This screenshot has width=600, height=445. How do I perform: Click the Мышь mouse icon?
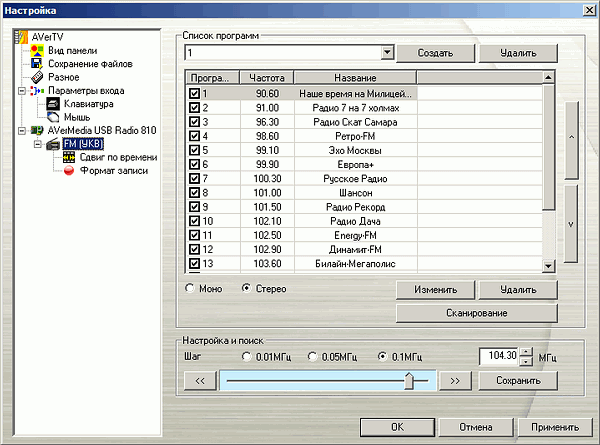[53, 117]
